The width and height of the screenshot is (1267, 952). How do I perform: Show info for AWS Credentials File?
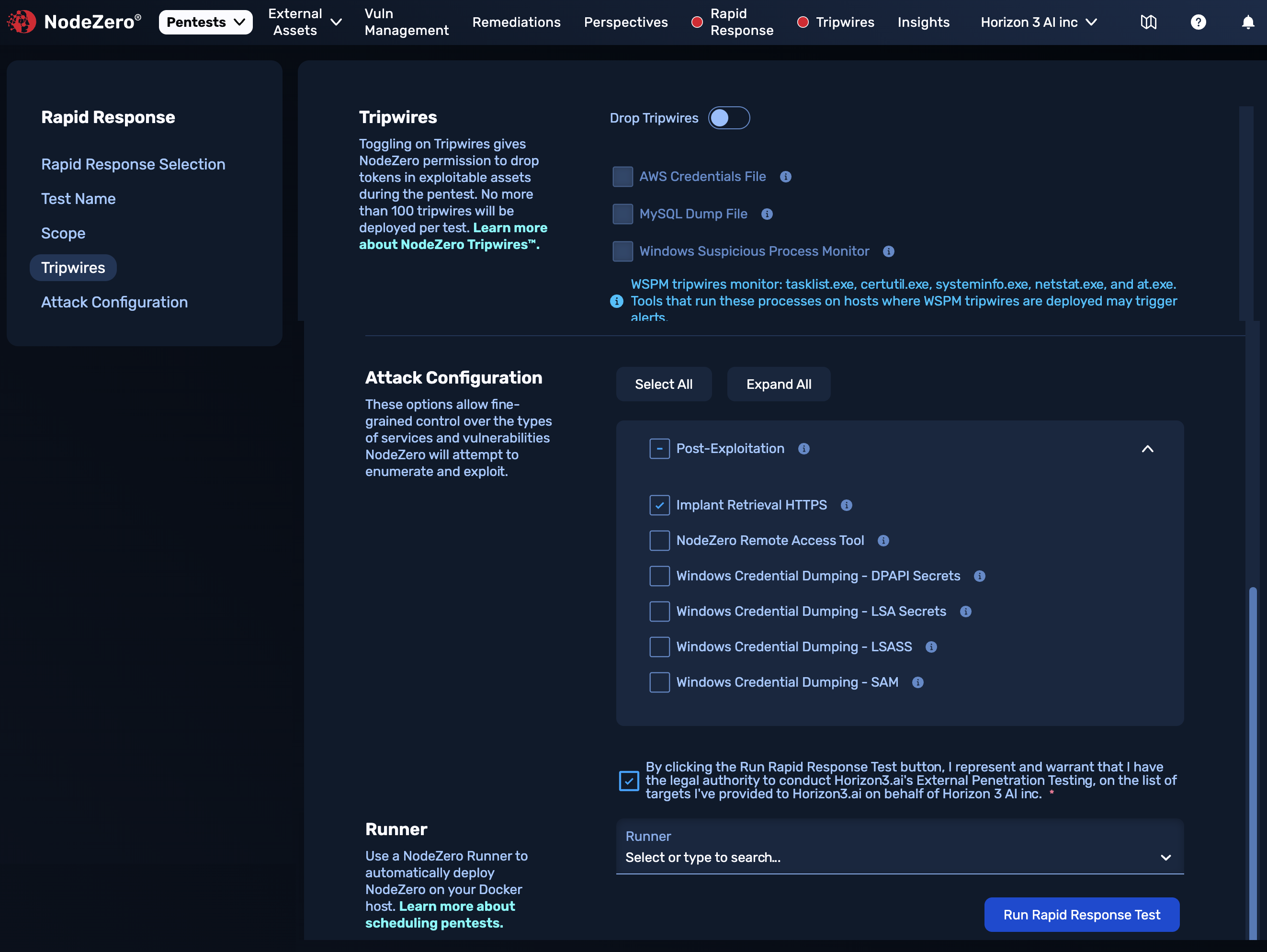[x=786, y=177]
